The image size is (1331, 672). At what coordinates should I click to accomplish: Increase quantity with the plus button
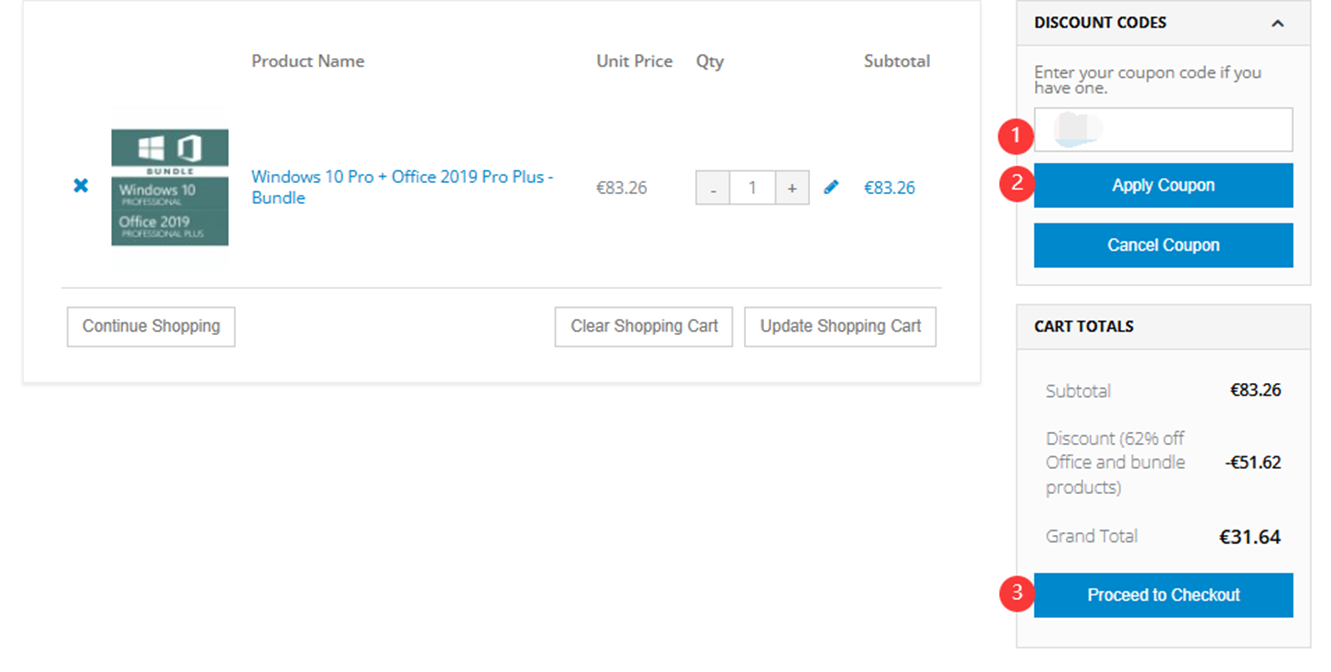[x=792, y=188]
